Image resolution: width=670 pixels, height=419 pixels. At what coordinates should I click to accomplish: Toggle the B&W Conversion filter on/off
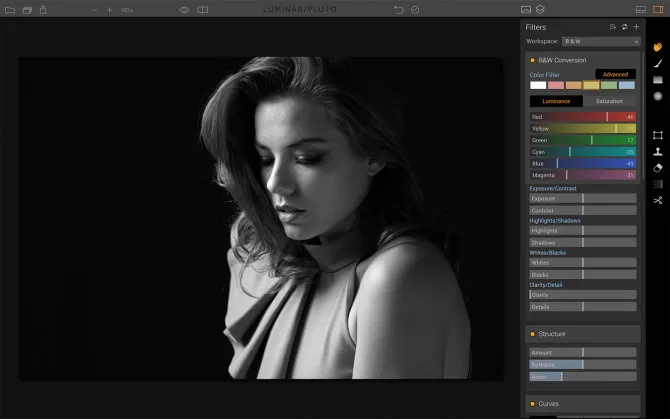(532, 60)
